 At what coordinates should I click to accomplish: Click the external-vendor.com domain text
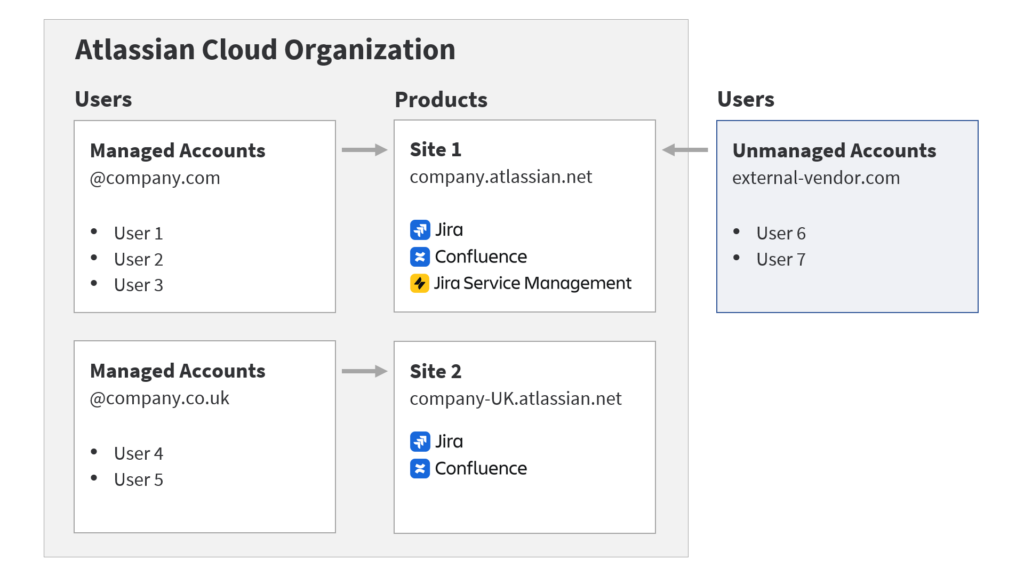click(816, 178)
